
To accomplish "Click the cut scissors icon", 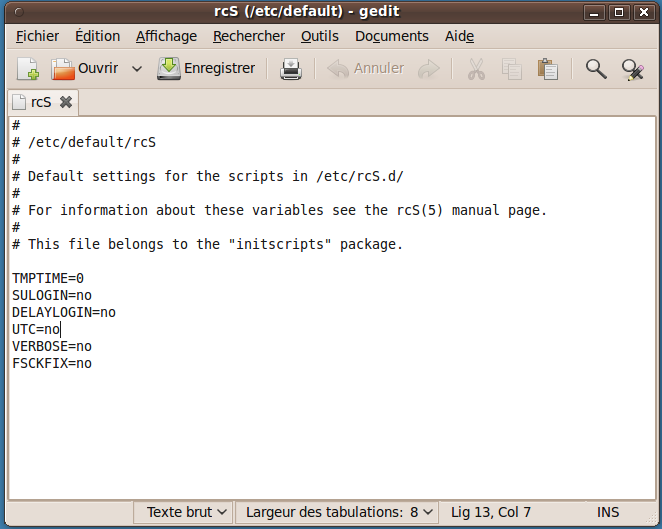I will point(476,69).
